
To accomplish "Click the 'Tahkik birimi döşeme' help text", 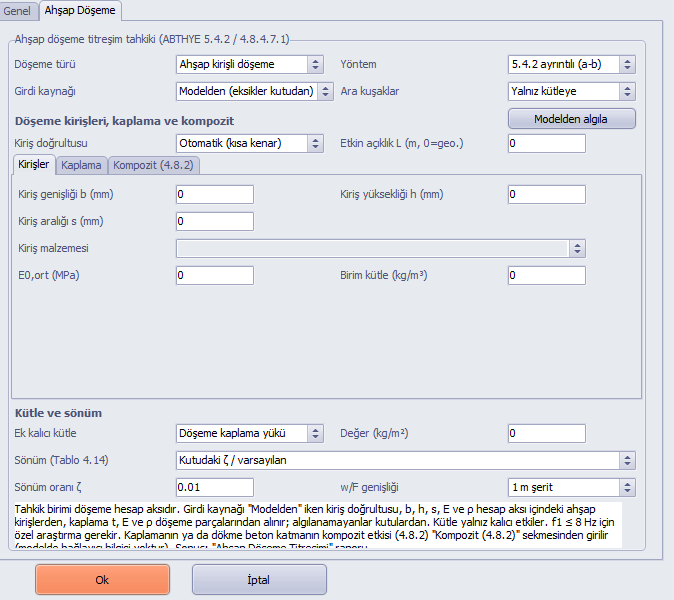I will 318,525.
